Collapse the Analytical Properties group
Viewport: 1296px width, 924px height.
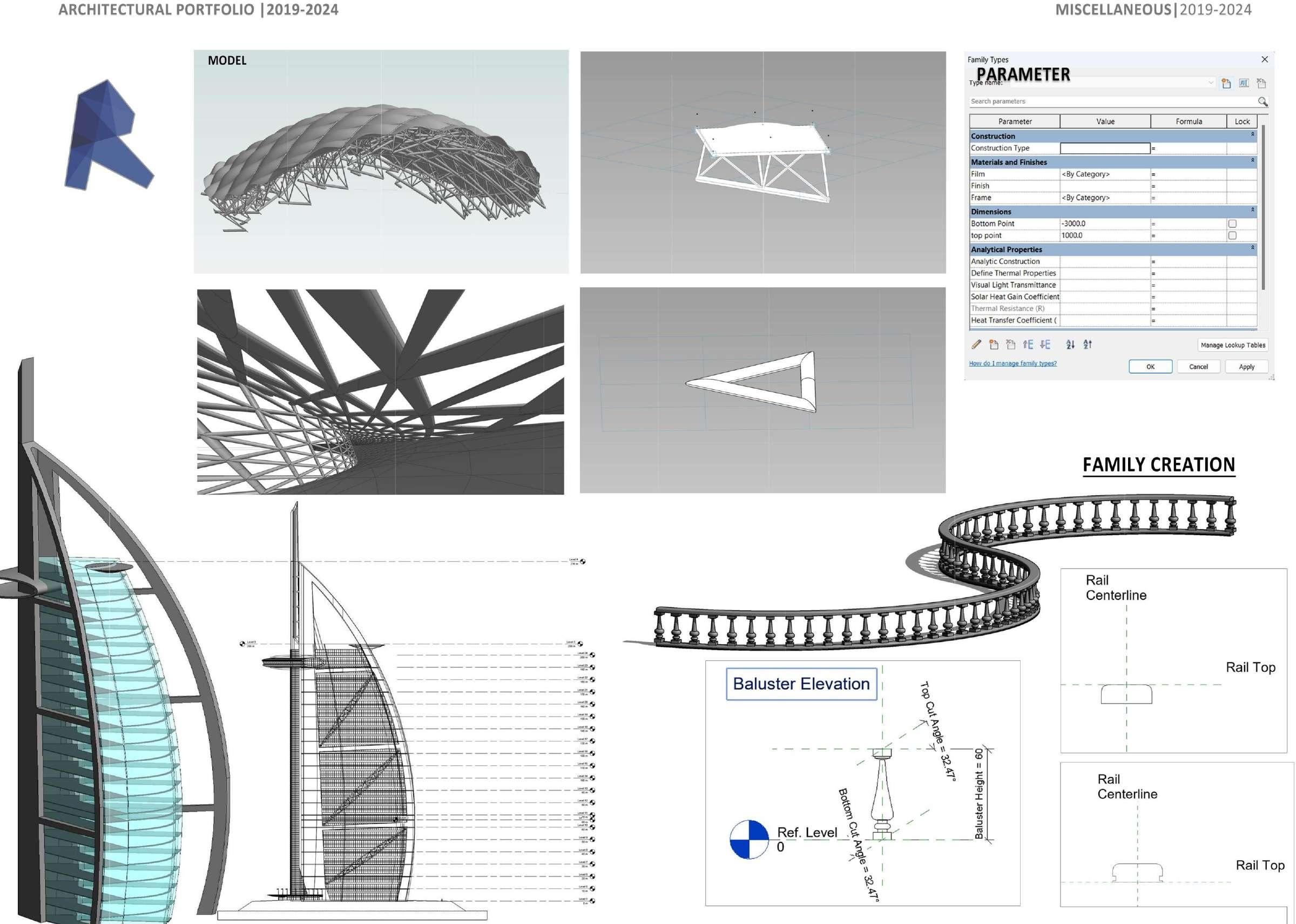point(1252,248)
